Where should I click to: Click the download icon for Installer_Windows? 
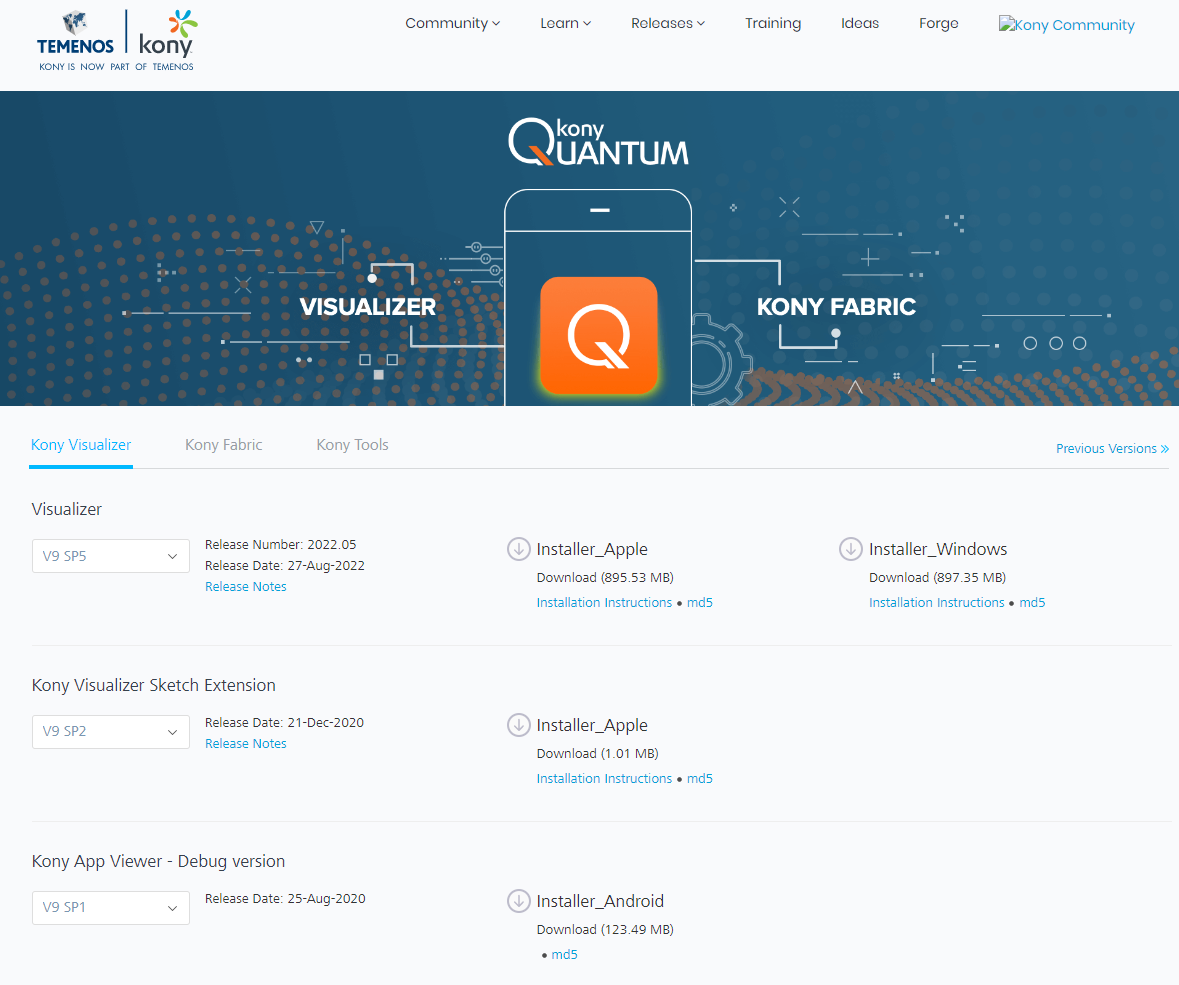point(850,549)
